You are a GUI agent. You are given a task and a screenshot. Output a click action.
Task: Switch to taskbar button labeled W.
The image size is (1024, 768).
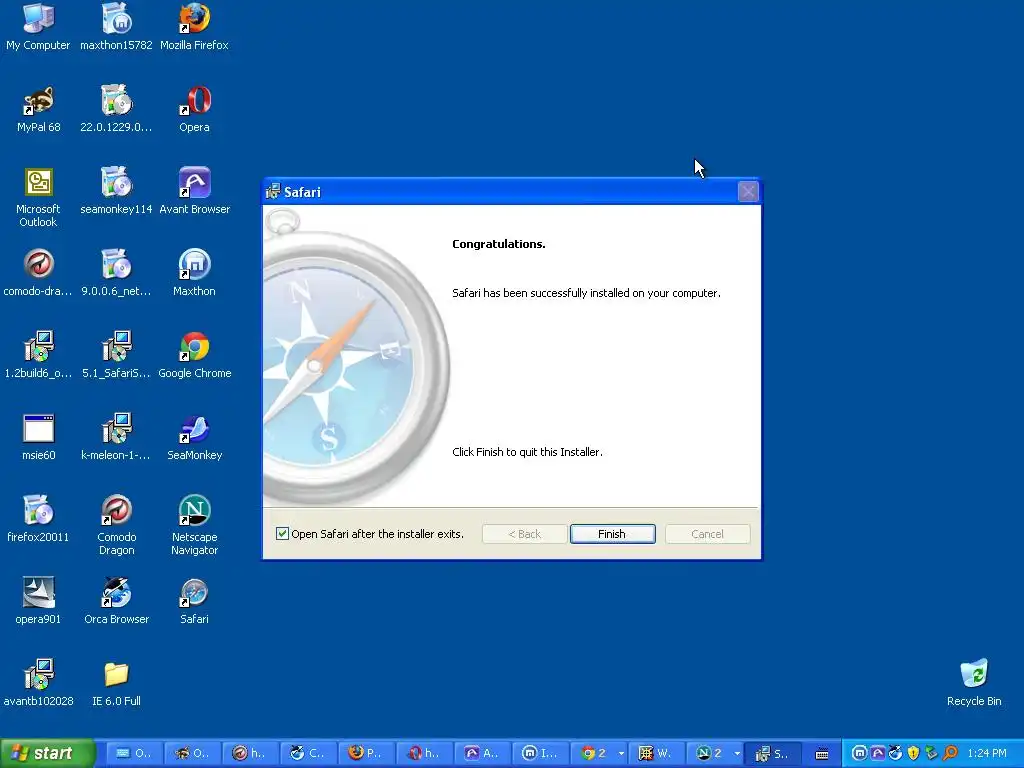(x=658, y=753)
